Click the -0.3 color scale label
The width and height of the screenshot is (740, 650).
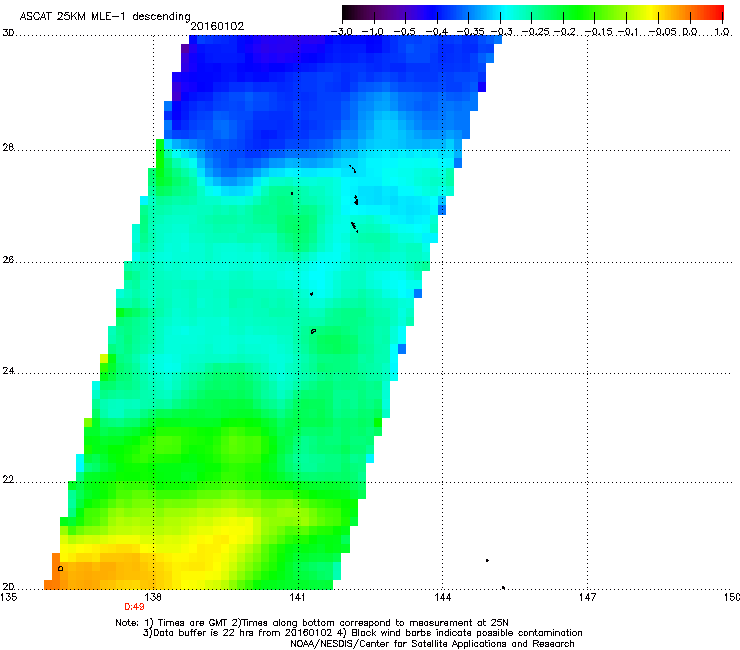pos(502,32)
